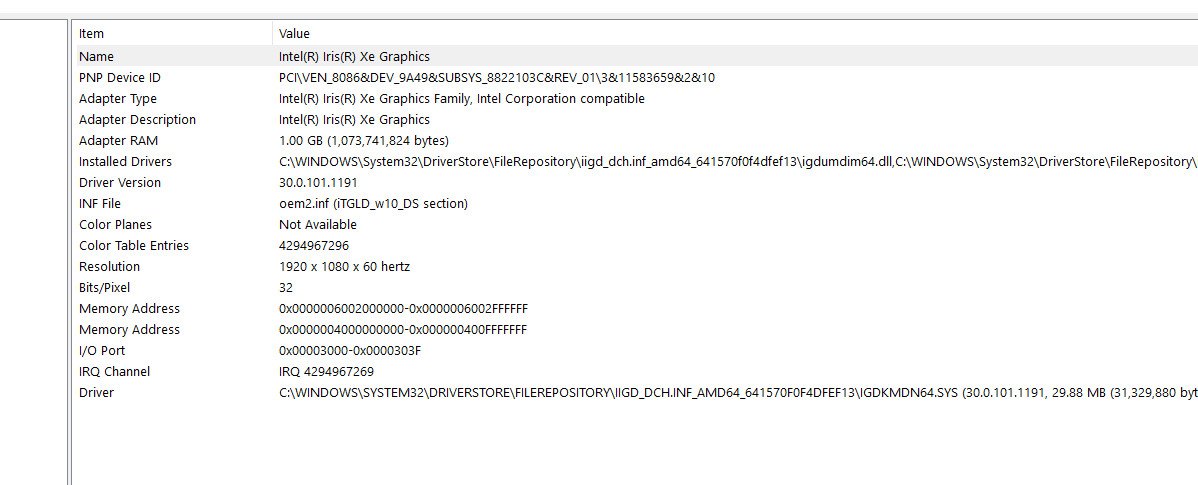Click the 4294967296 color table value
The width and height of the screenshot is (1198, 485).
pyautogui.click(x=315, y=246)
